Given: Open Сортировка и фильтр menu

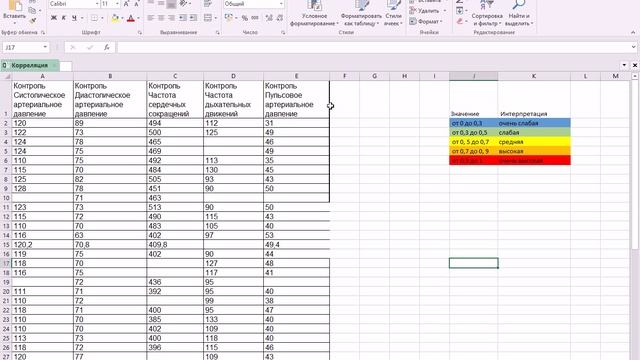Looking at the screenshot, I should [x=487, y=13].
